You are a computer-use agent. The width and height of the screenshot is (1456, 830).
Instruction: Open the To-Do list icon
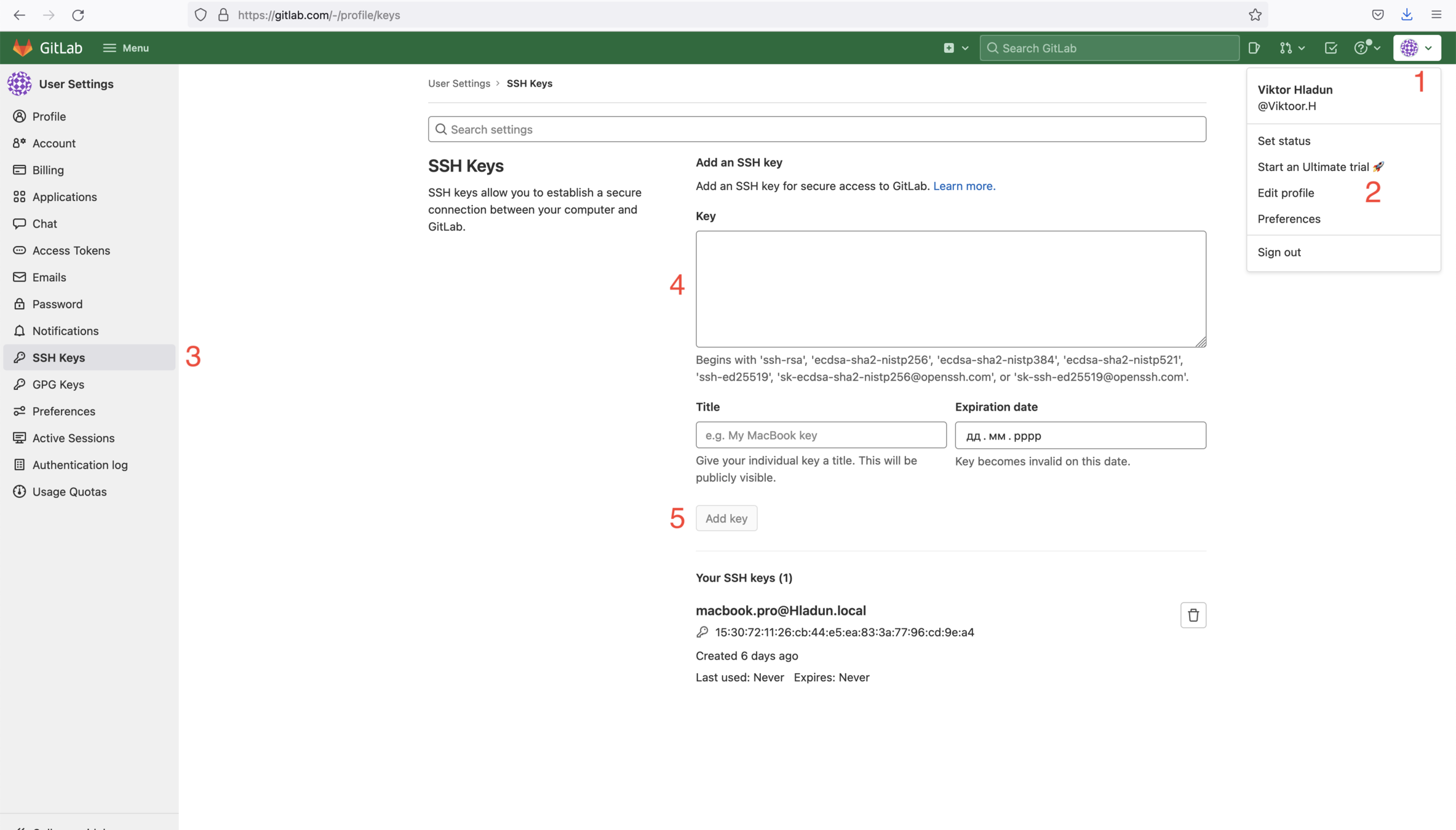1331,48
